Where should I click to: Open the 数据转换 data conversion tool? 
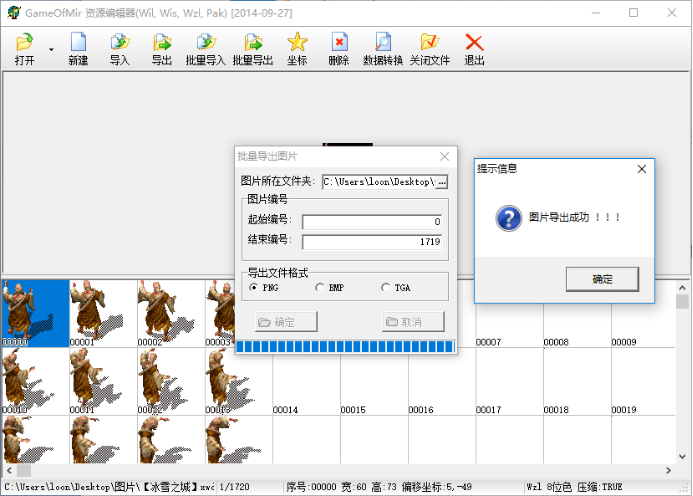383,49
